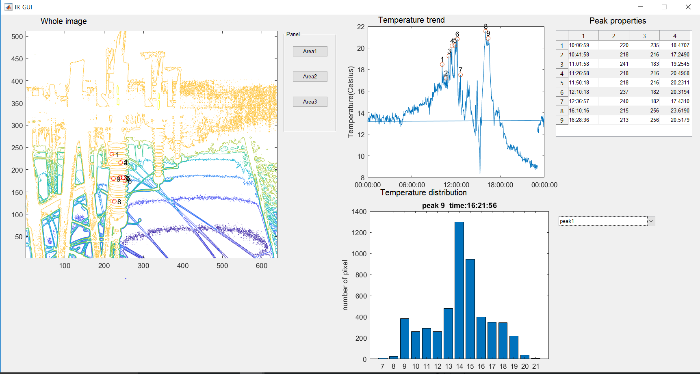The image size is (700, 374).
Task: Click the Temperature trend title
Action: point(411,20)
